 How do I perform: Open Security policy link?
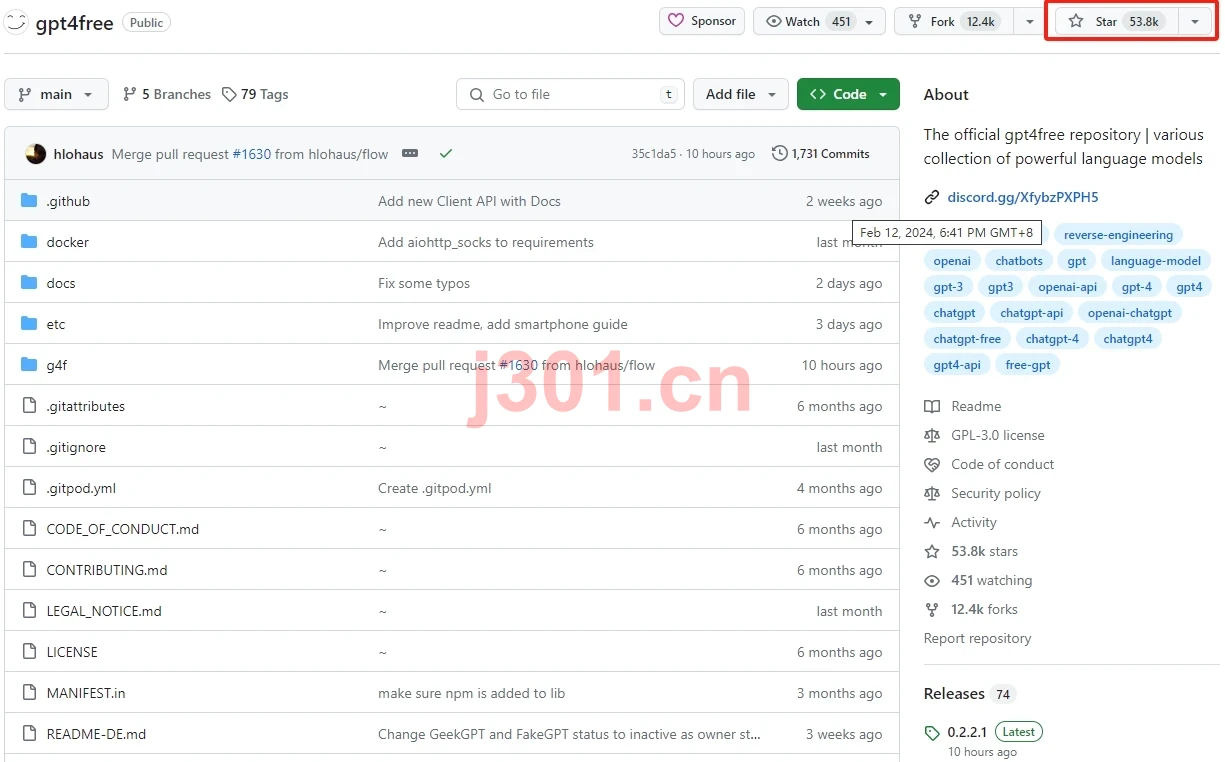(x=995, y=493)
